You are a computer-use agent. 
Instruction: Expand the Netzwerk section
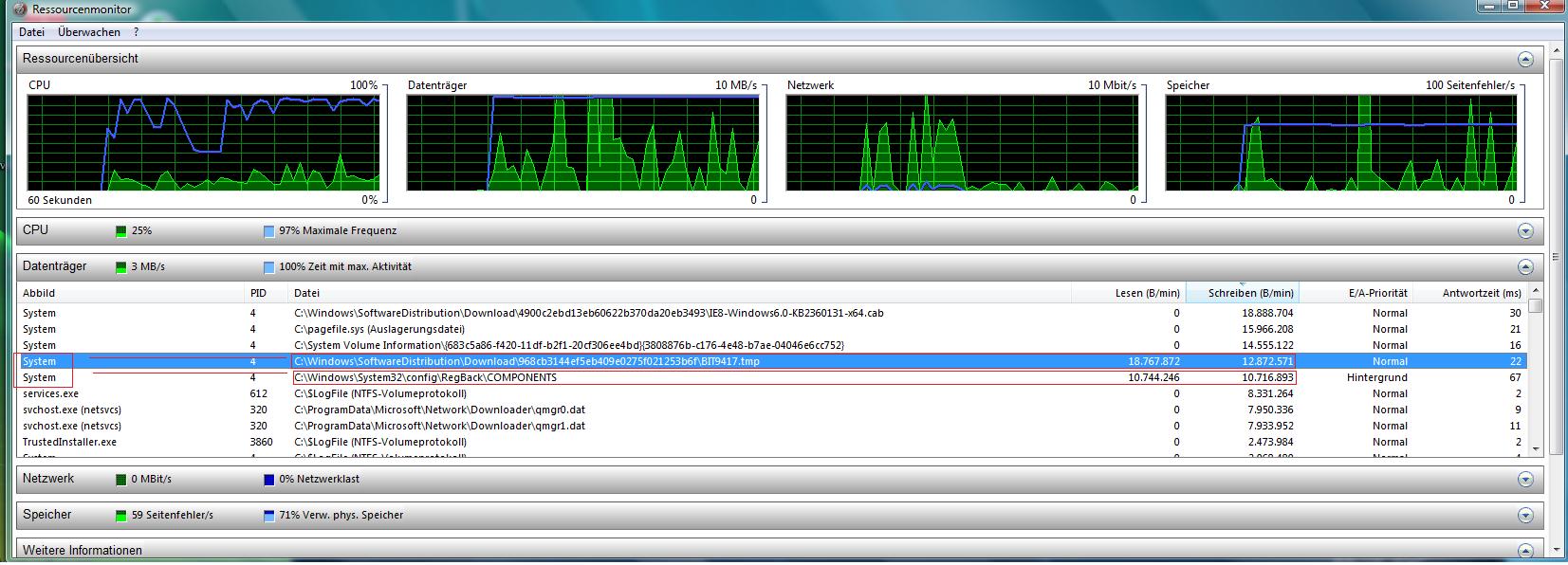[x=1525, y=480]
